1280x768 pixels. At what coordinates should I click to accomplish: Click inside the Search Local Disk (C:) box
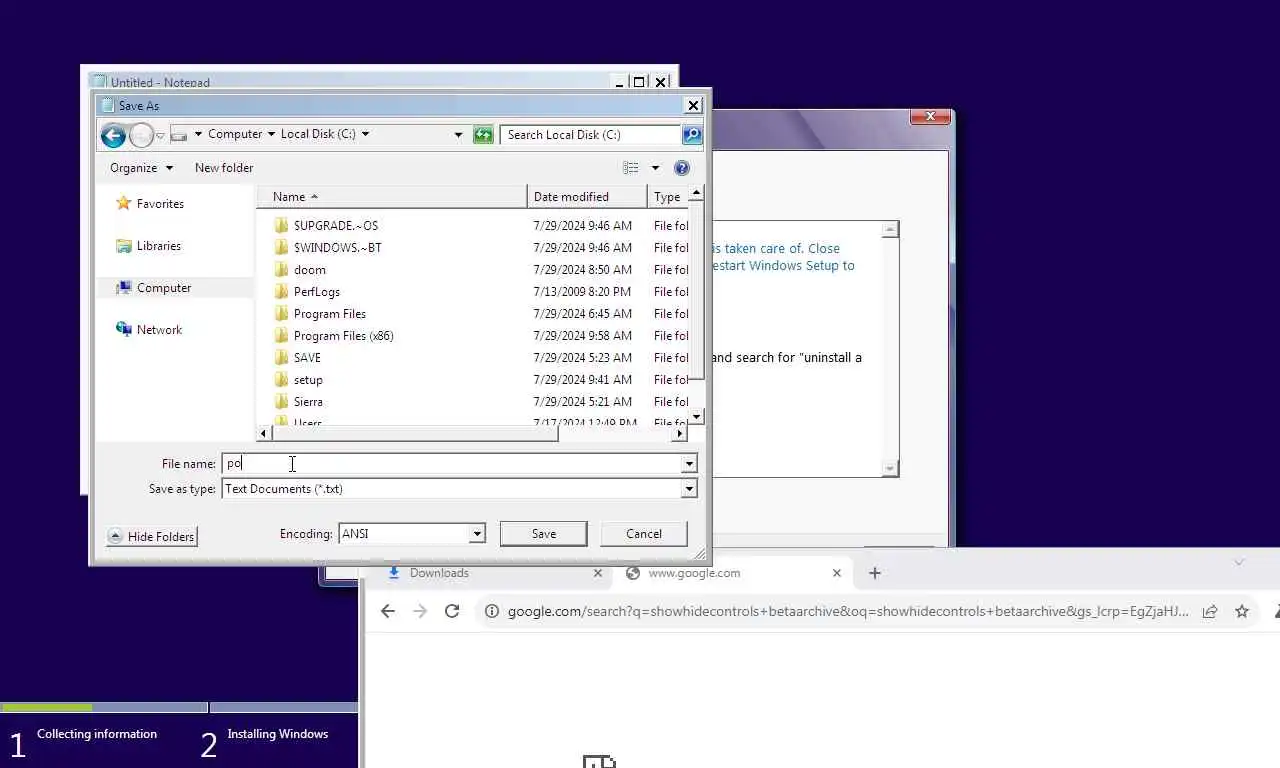(x=590, y=135)
